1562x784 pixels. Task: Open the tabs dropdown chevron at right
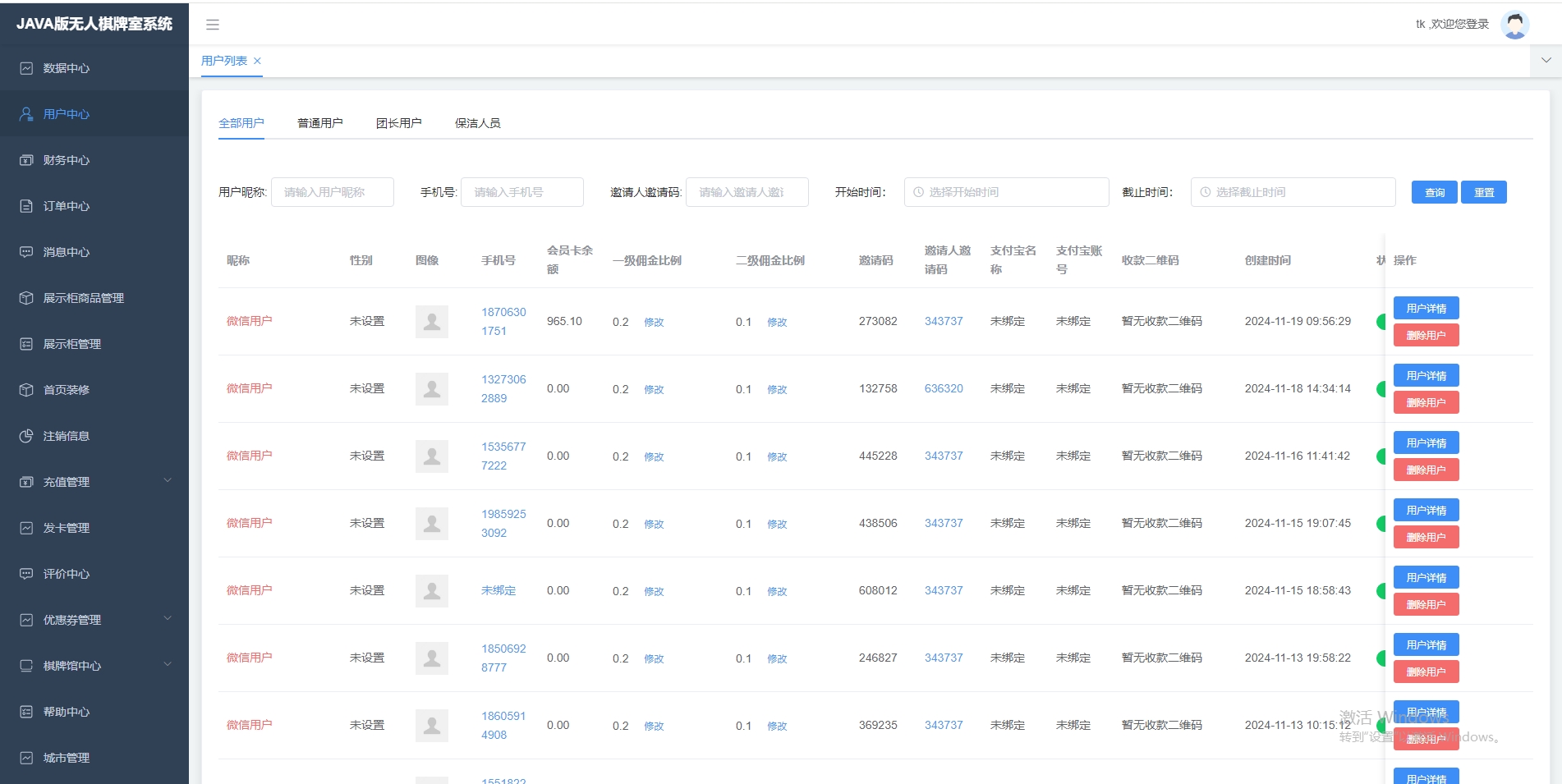[1546, 61]
